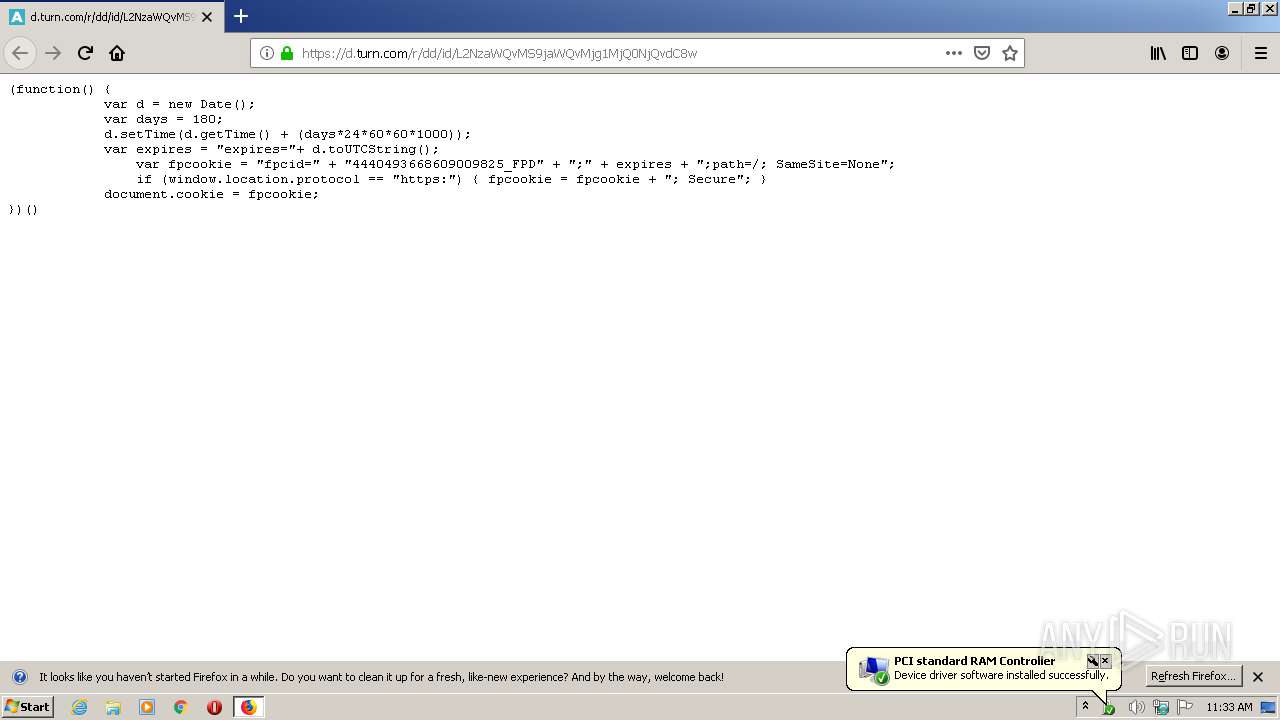Go back to the previous page
The image size is (1280, 720).
point(20,53)
